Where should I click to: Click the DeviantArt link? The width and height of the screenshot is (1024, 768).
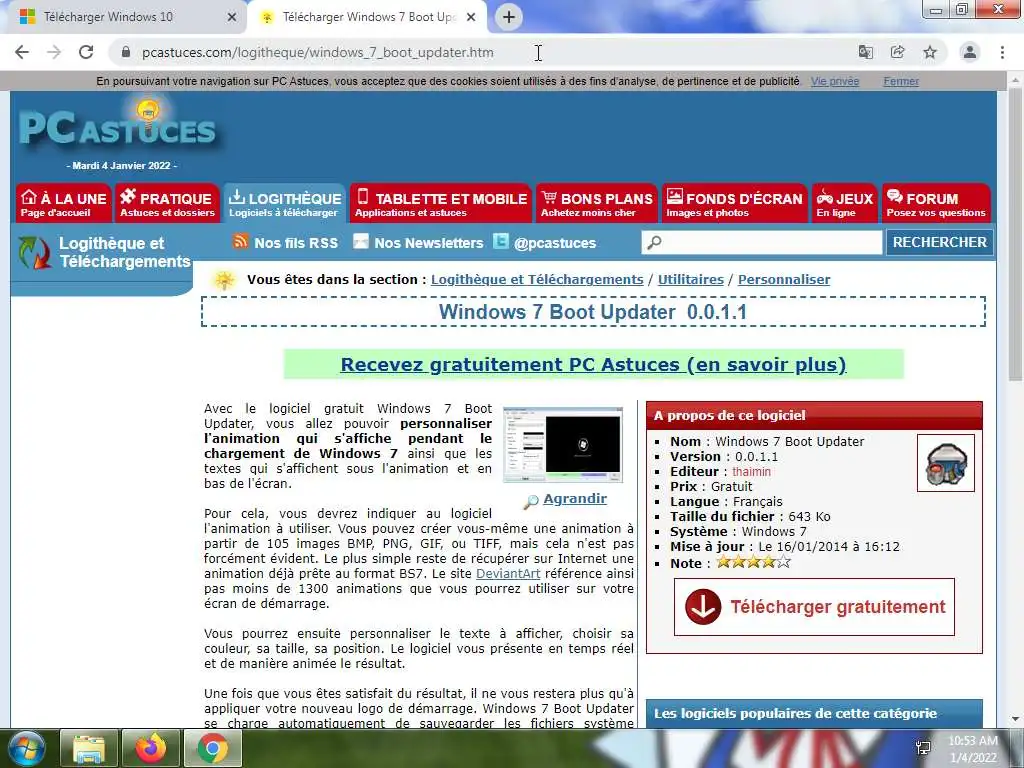[507, 573]
